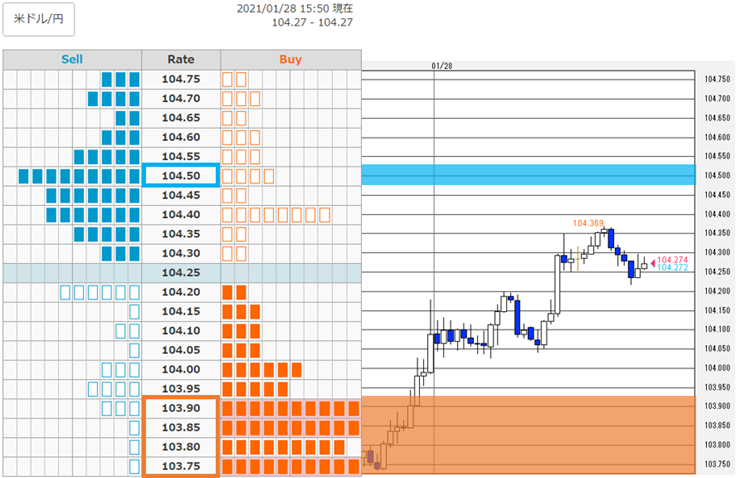This screenshot has height=478, width=736.
Task: Click the current 104.25 rate row
Action: (x=182, y=273)
